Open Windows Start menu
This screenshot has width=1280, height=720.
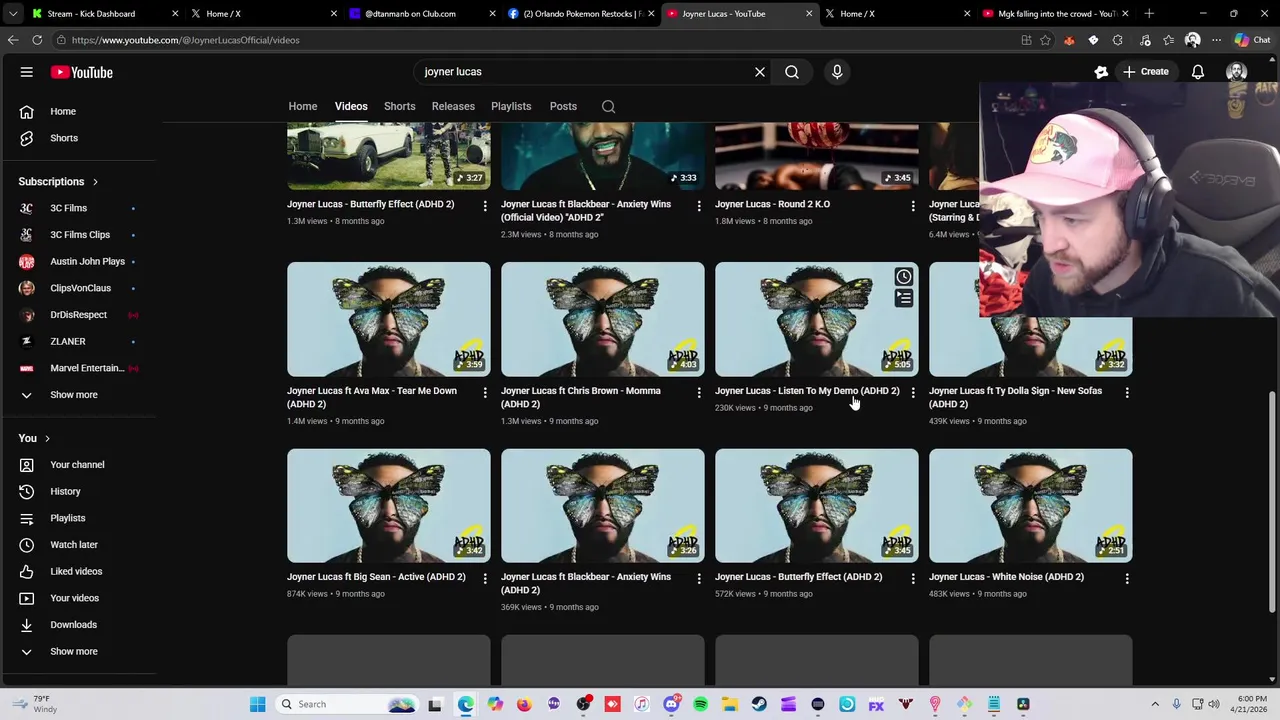257,704
